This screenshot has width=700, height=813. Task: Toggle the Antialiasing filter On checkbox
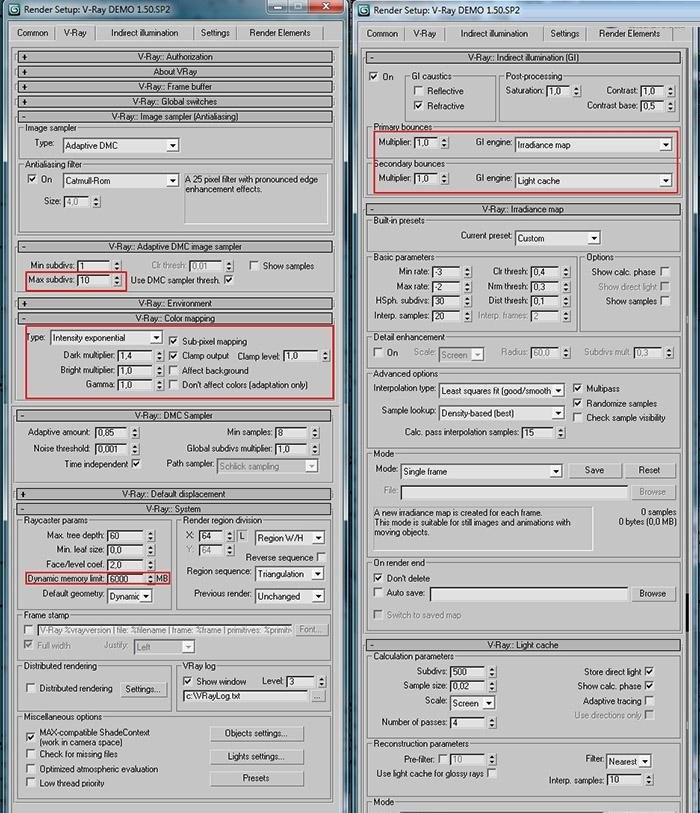32,179
